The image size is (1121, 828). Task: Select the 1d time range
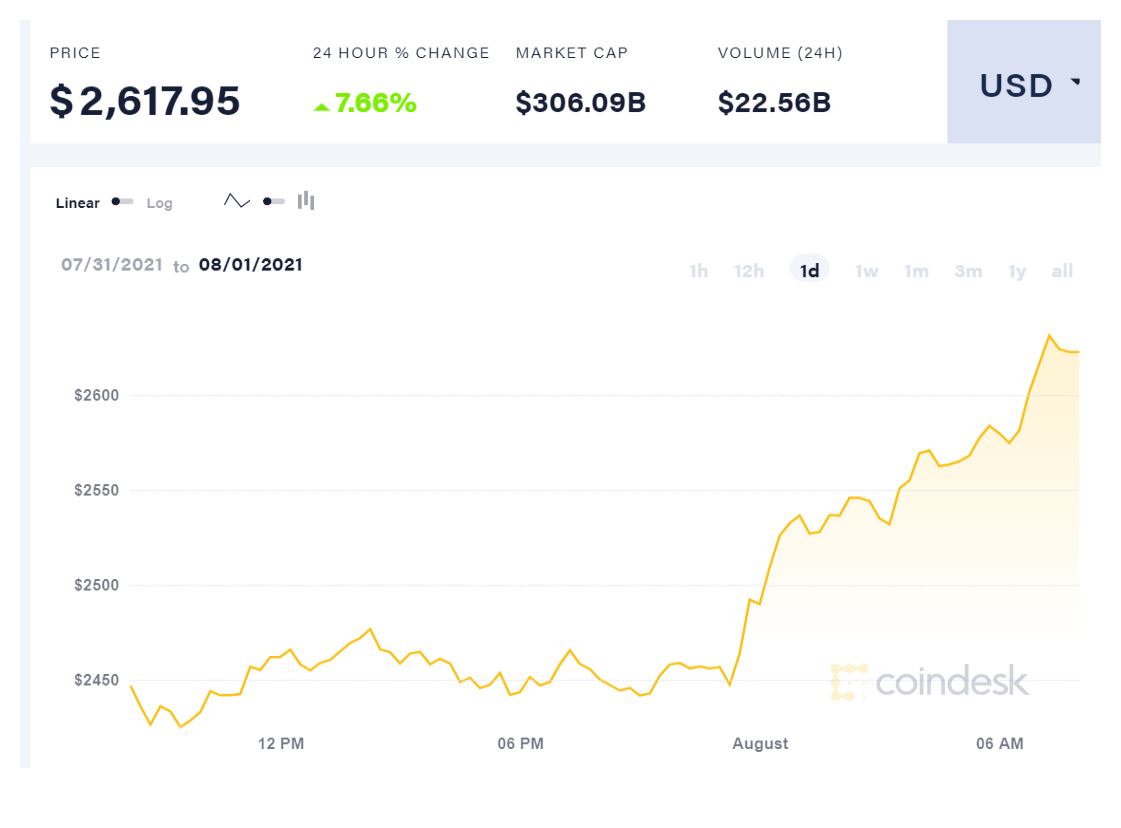[x=809, y=271]
